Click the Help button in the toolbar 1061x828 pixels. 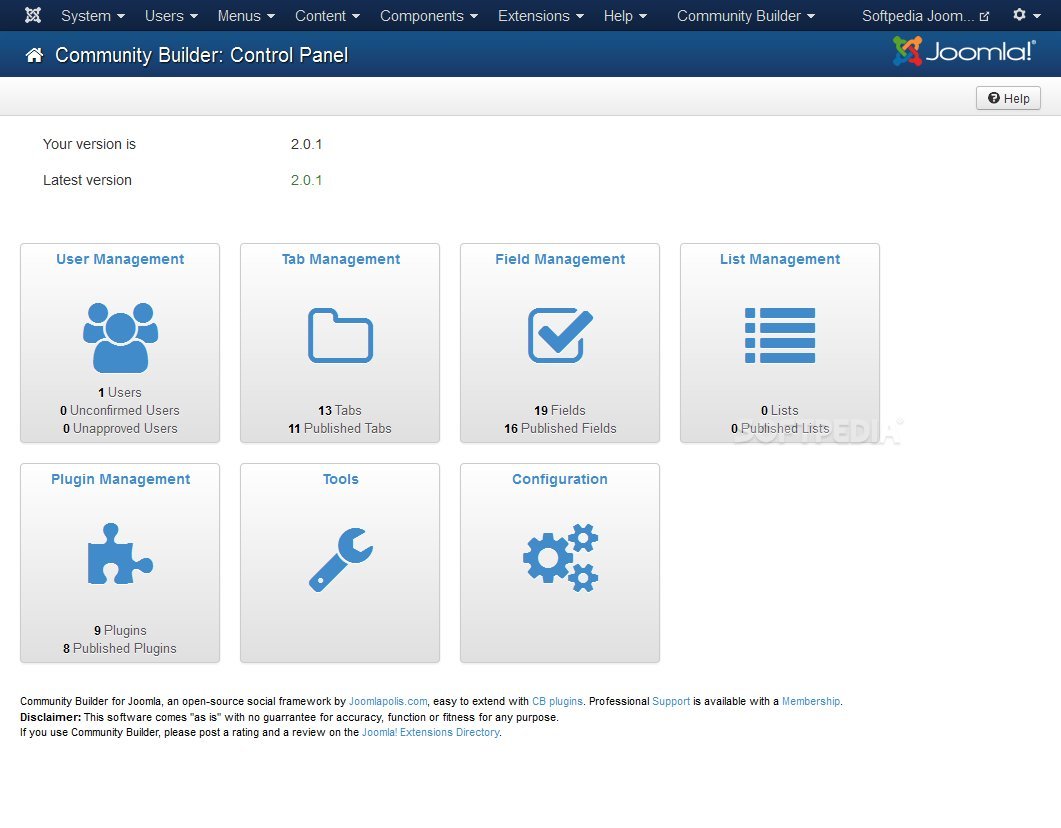pyautogui.click(x=1008, y=98)
